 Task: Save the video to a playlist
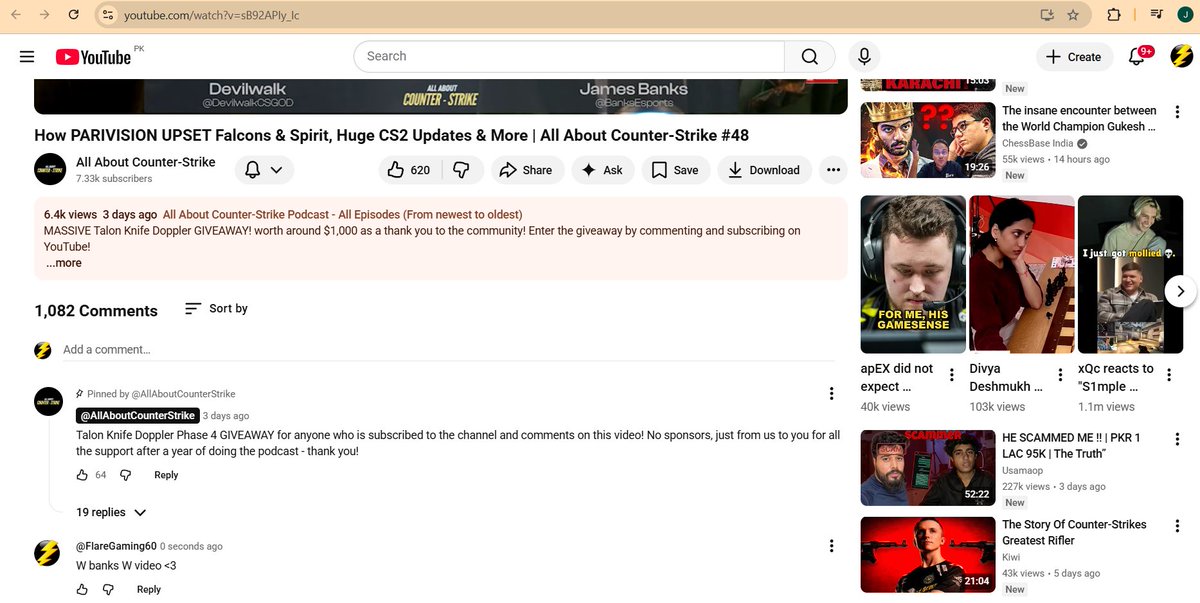[x=675, y=170]
